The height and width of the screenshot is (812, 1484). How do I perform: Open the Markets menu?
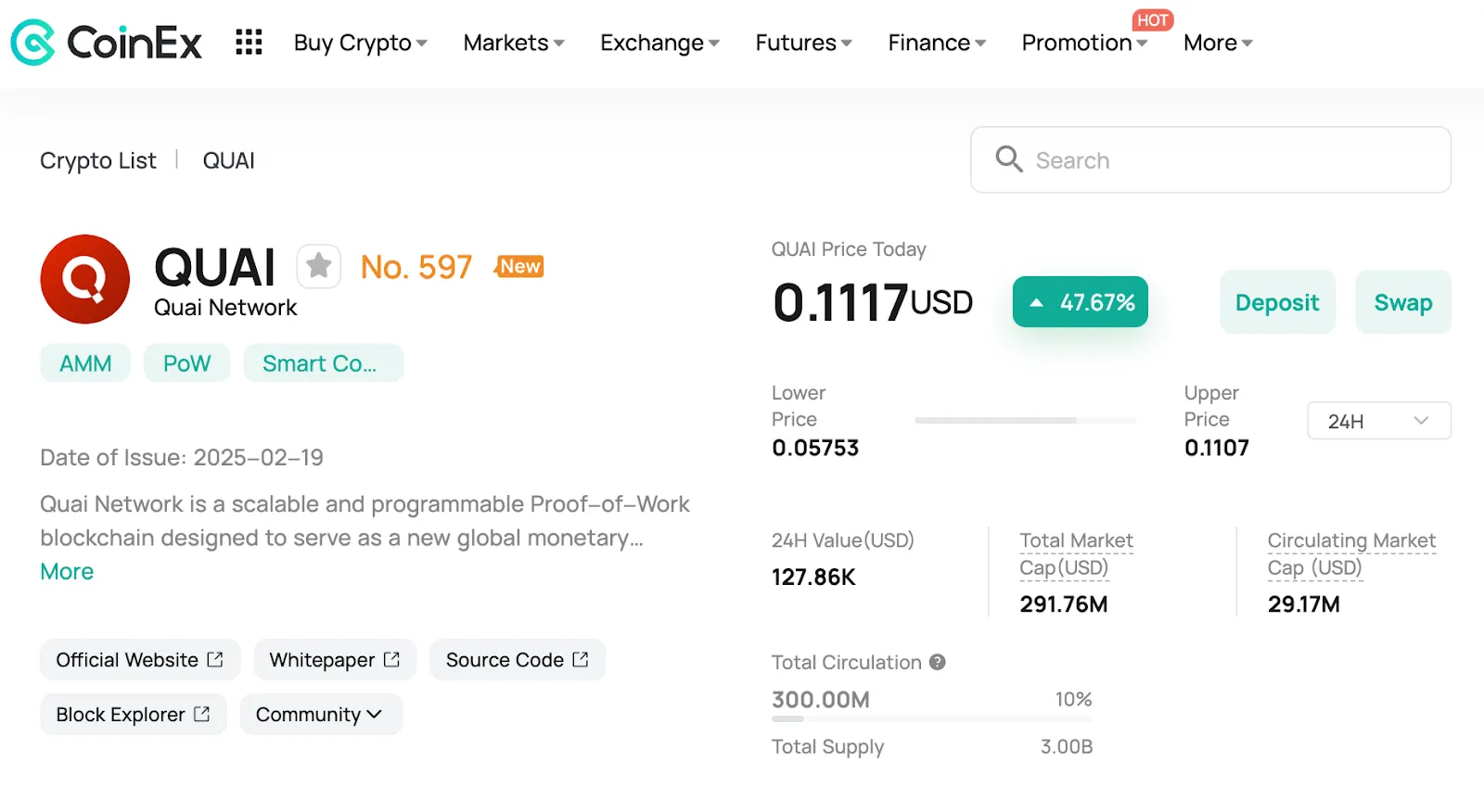514,43
